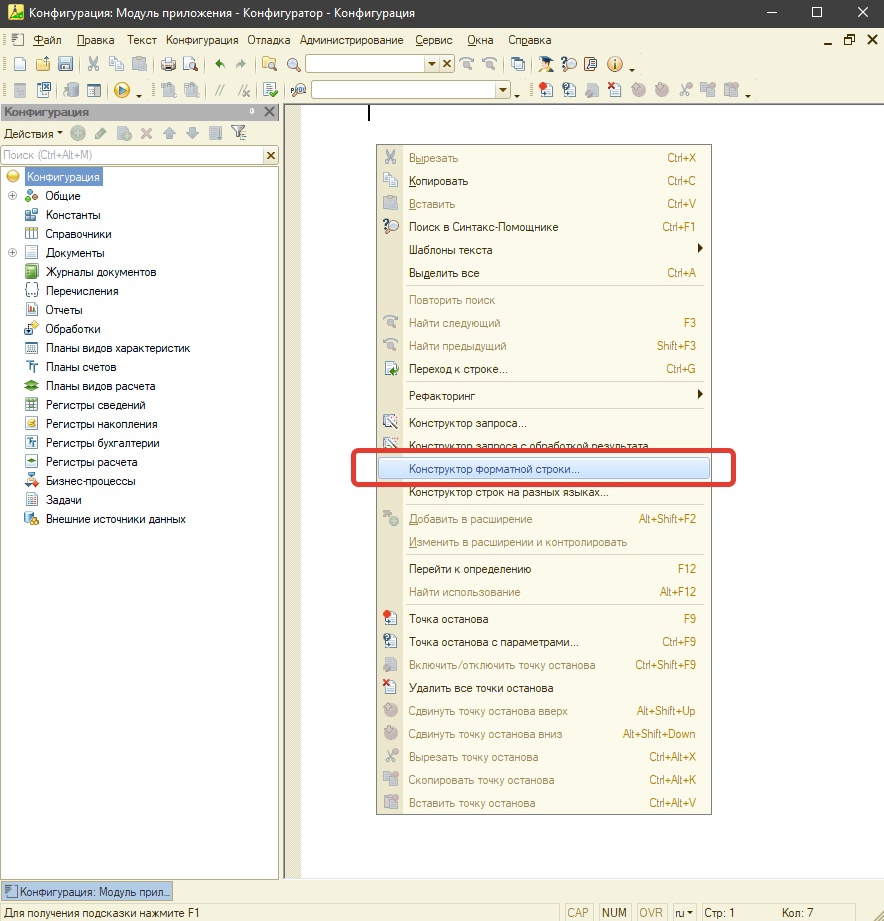884x921 pixels.
Task: Select the Конфигурация root tree node
Action: click(63, 177)
